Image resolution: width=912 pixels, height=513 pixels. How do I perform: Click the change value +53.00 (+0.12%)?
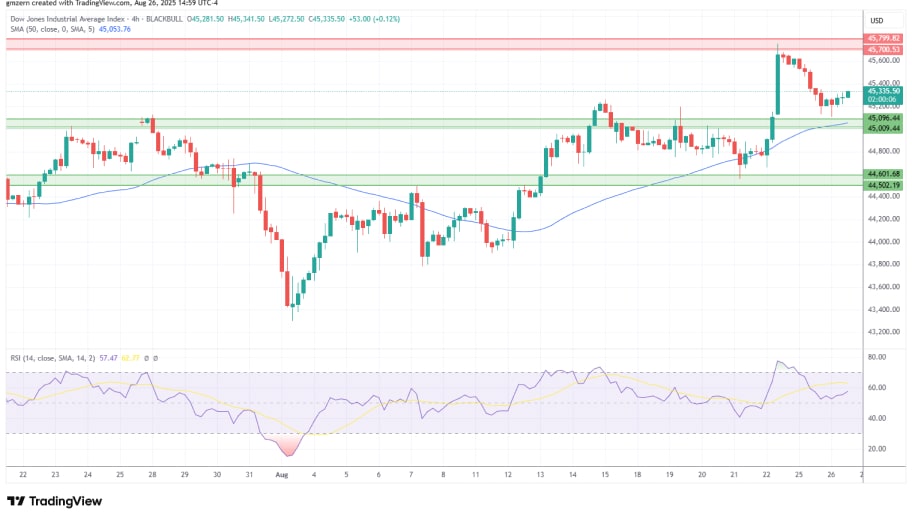(374, 19)
